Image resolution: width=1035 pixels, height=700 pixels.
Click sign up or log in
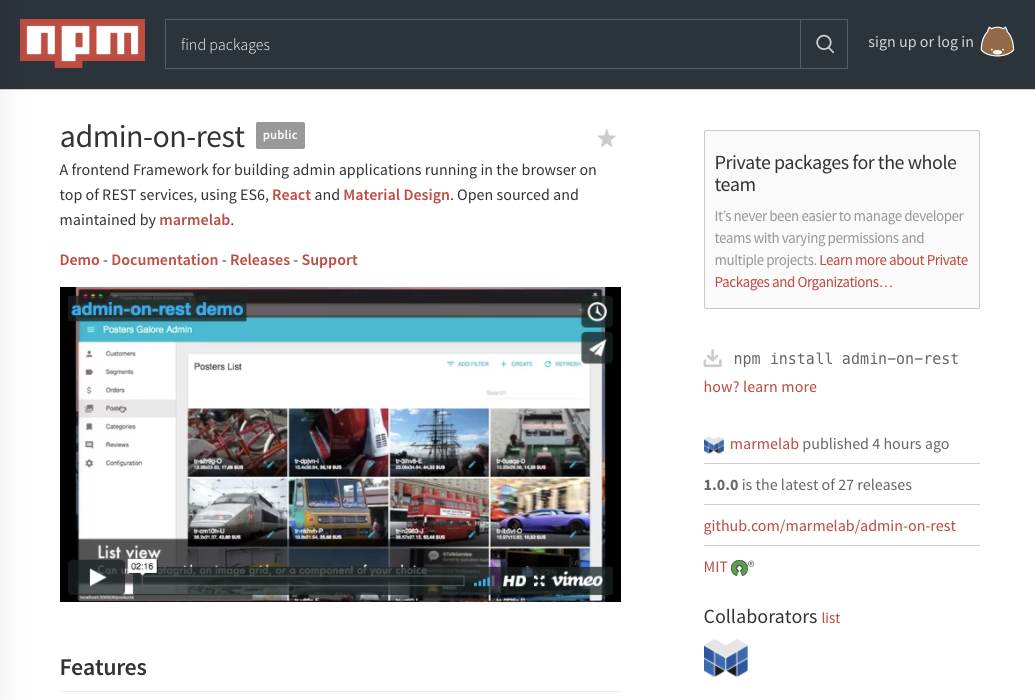click(920, 42)
